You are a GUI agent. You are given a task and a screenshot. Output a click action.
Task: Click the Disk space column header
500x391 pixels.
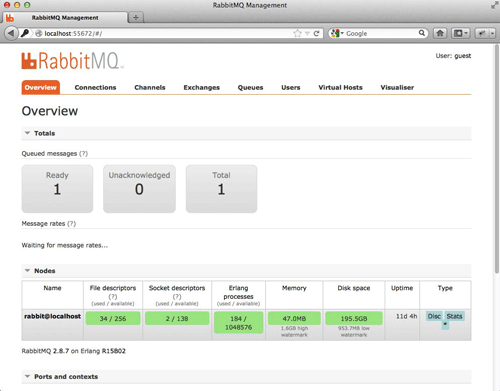point(354,288)
